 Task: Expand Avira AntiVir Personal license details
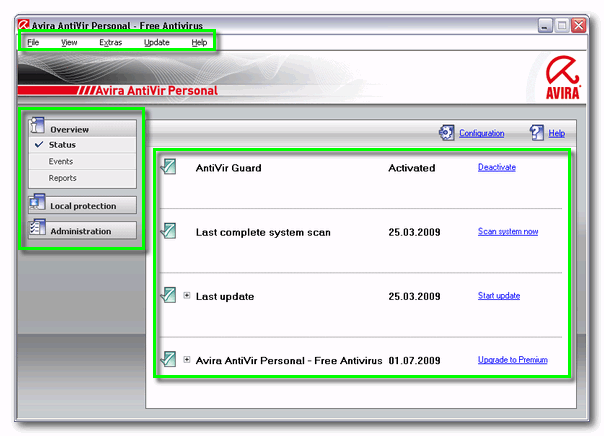point(187,360)
